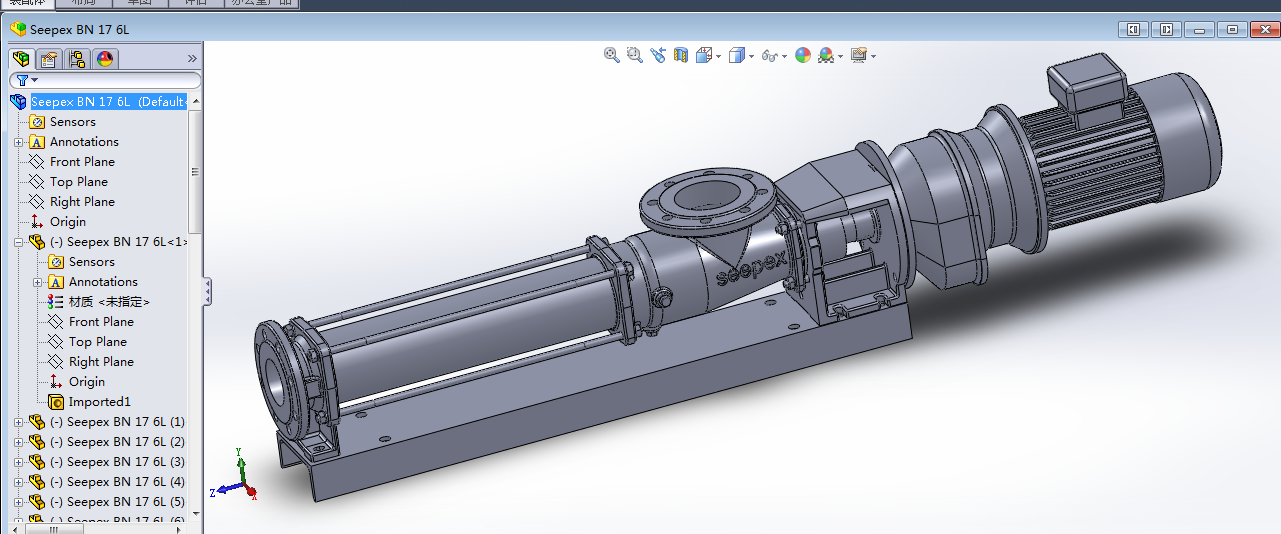This screenshot has height=534, width=1281.
Task: Click the 材质 material icon
Action: [x=56, y=302]
